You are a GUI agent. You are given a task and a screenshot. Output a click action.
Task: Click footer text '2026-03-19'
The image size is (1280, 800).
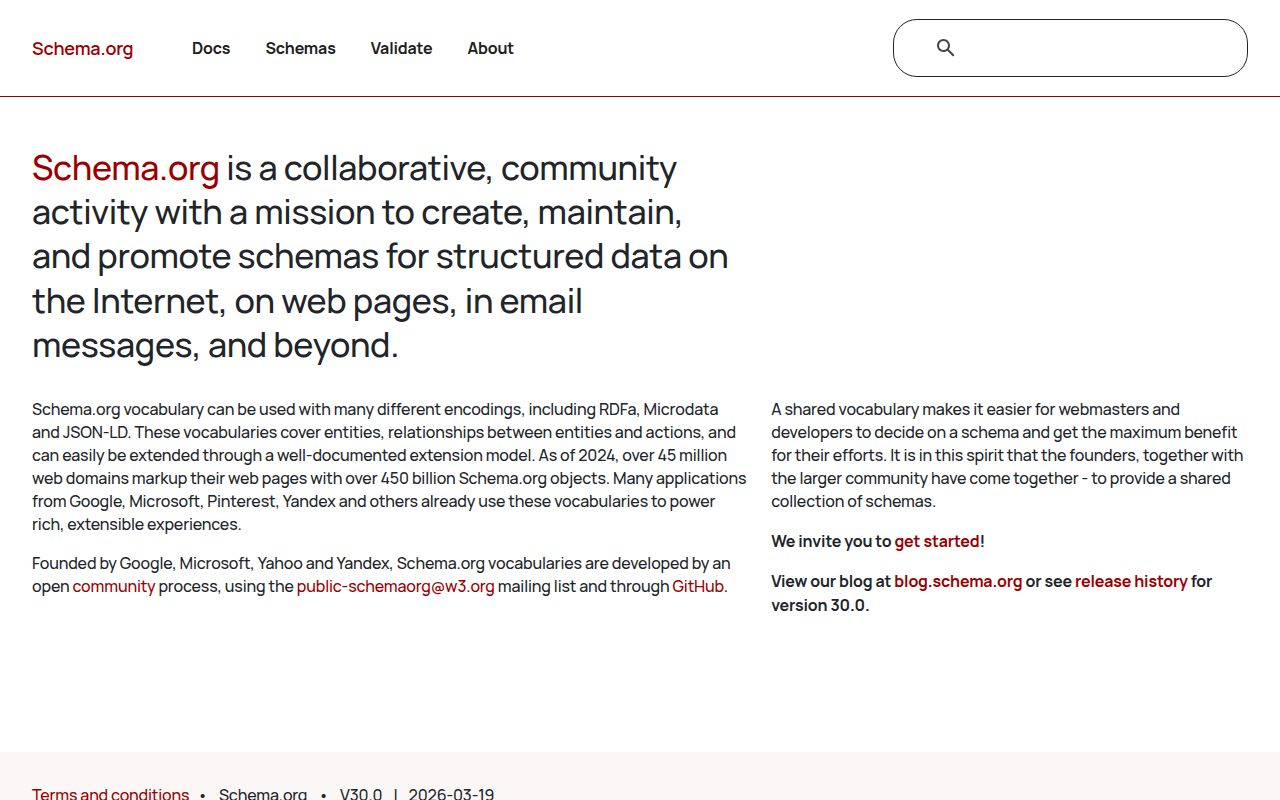[x=451, y=794]
